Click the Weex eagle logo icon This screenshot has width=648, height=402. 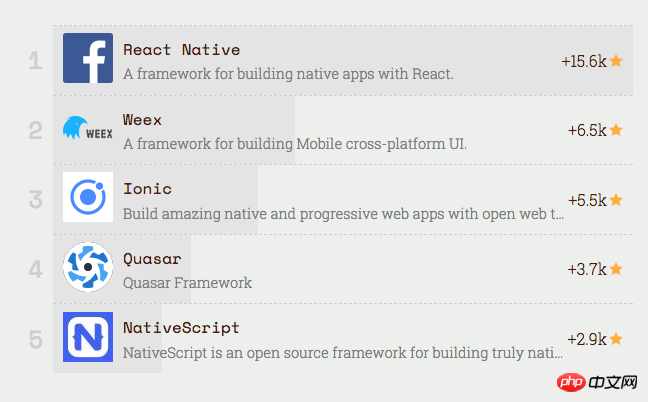coord(88,128)
